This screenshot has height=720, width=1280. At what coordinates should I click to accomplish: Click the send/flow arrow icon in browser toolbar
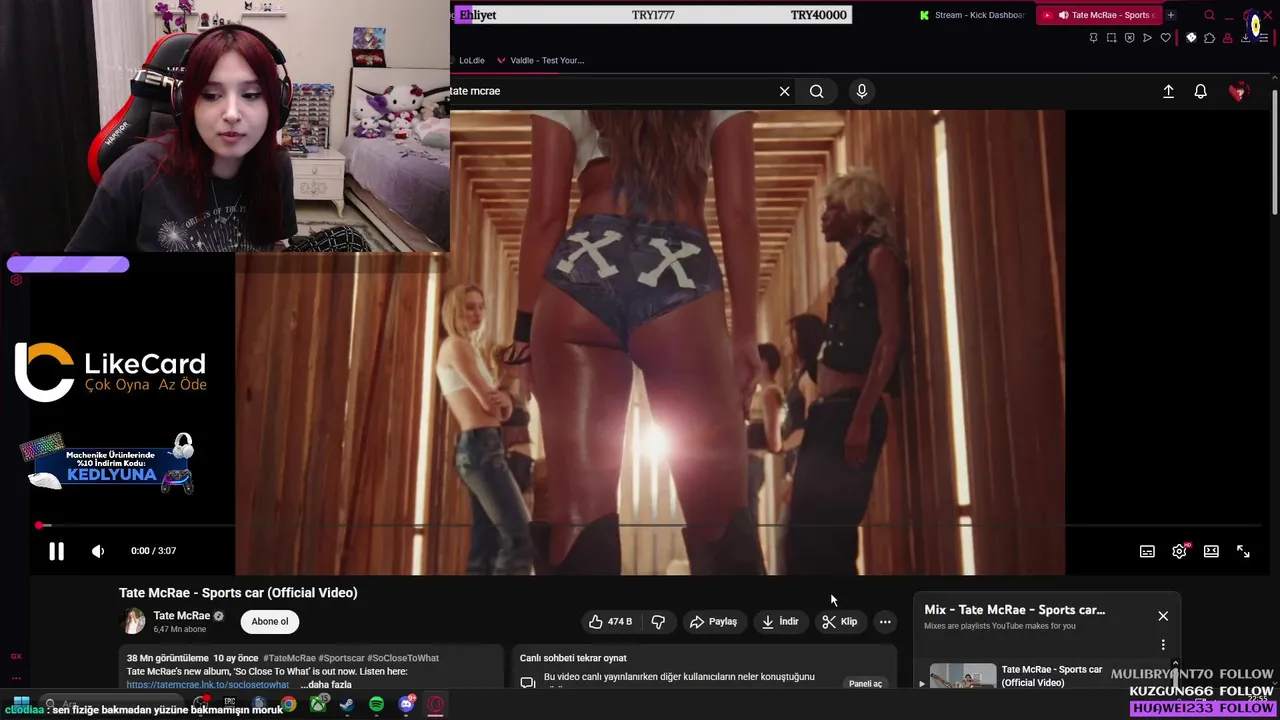(x=1147, y=38)
